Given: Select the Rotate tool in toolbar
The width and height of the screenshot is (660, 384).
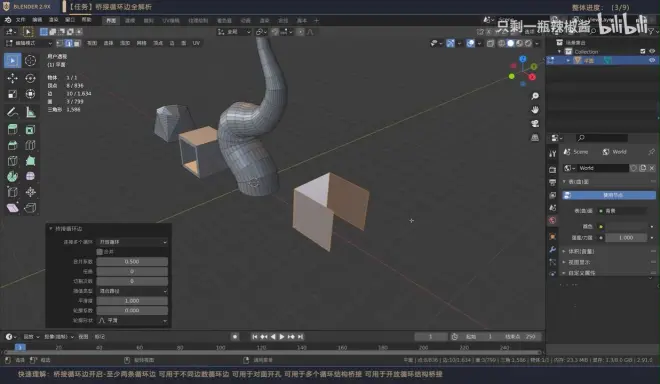Looking at the screenshot, I should click(x=30, y=78).
